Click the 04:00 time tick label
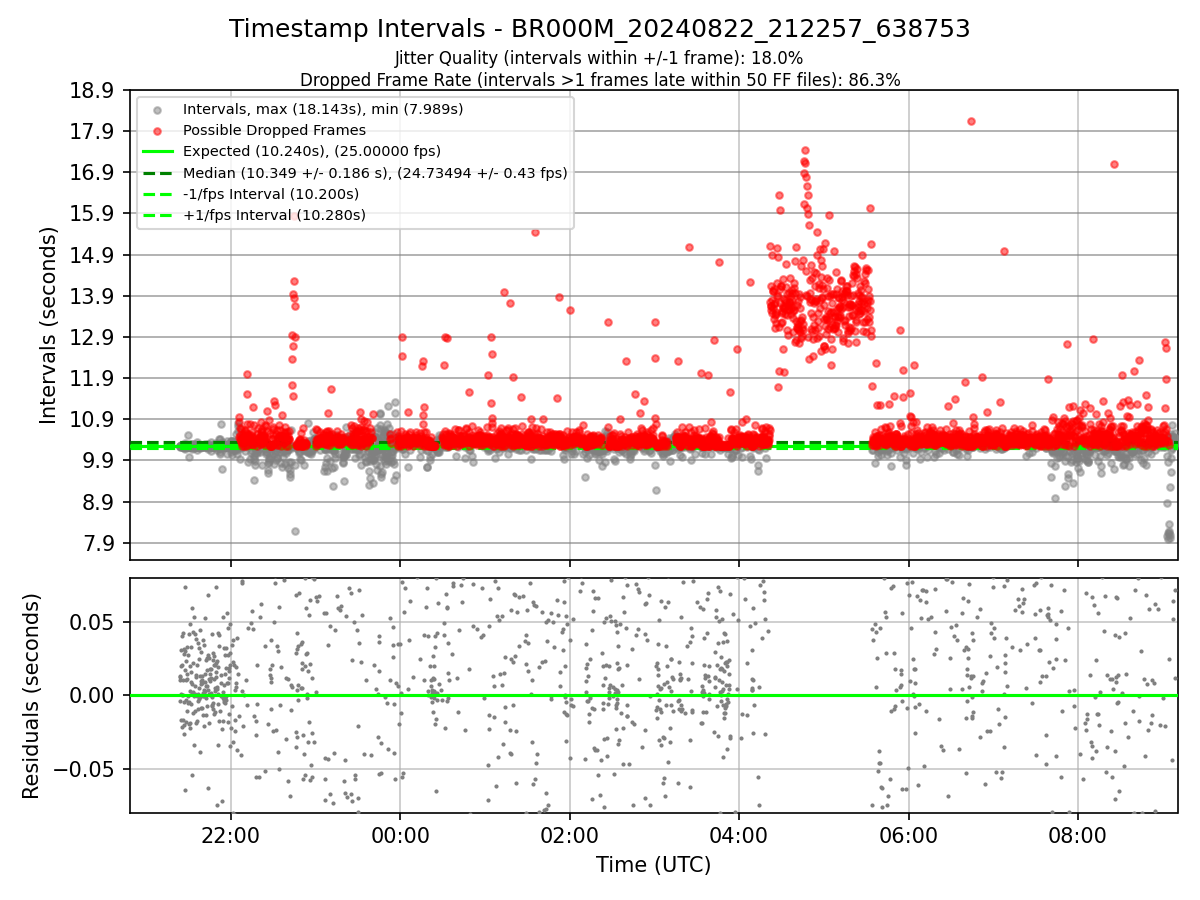The height and width of the screenshot is (900, 1200). point(739,837)
